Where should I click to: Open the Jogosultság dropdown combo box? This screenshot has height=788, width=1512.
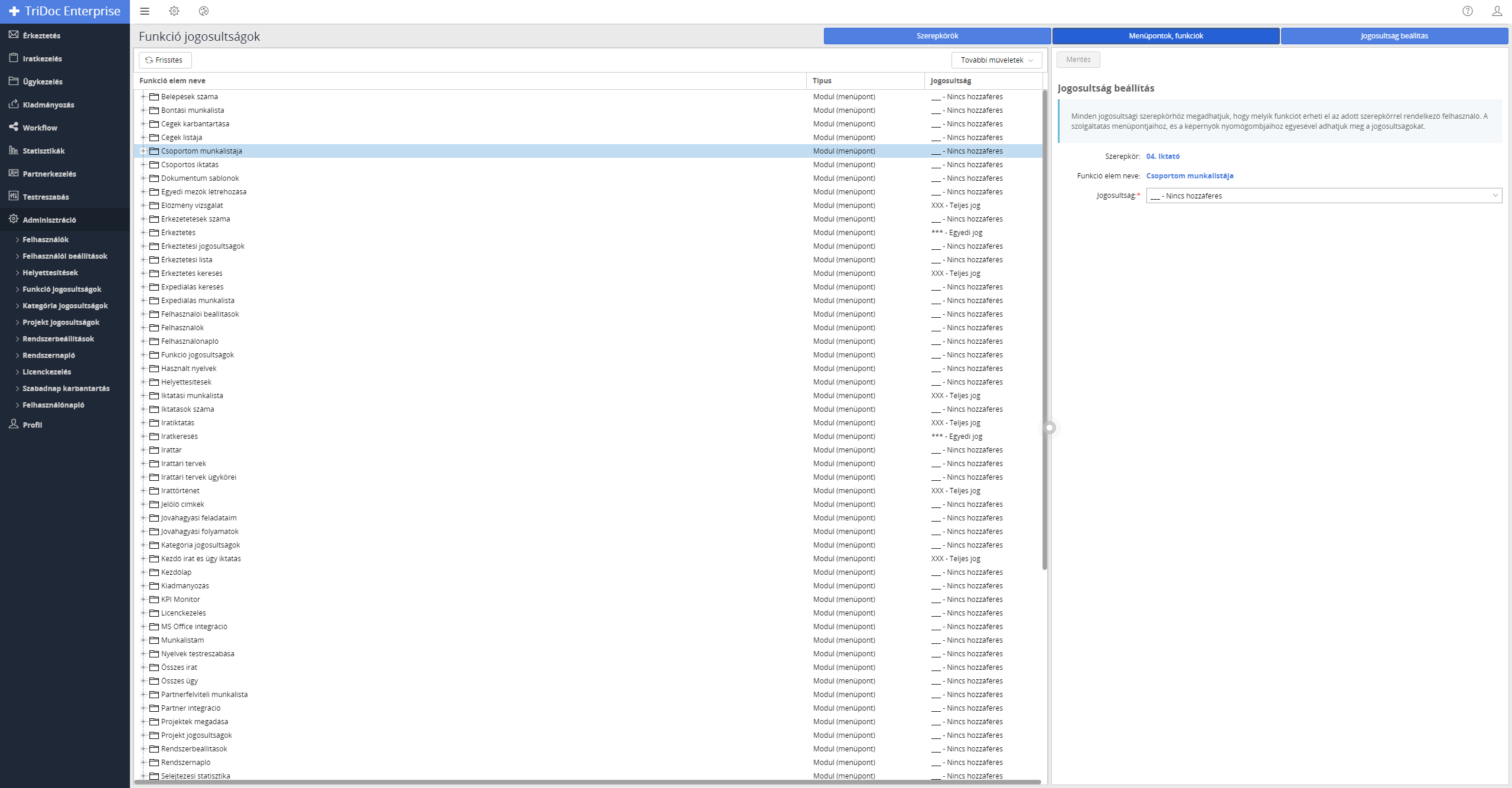[1324, 196]
